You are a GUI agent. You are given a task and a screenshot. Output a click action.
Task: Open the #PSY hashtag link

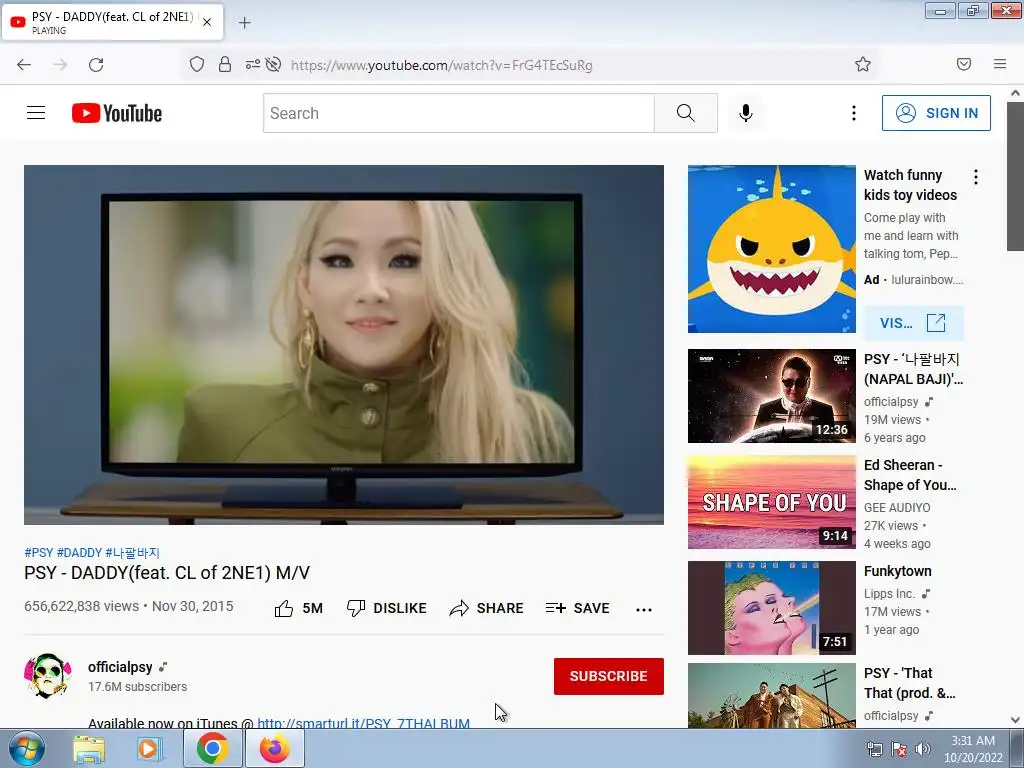39,552
